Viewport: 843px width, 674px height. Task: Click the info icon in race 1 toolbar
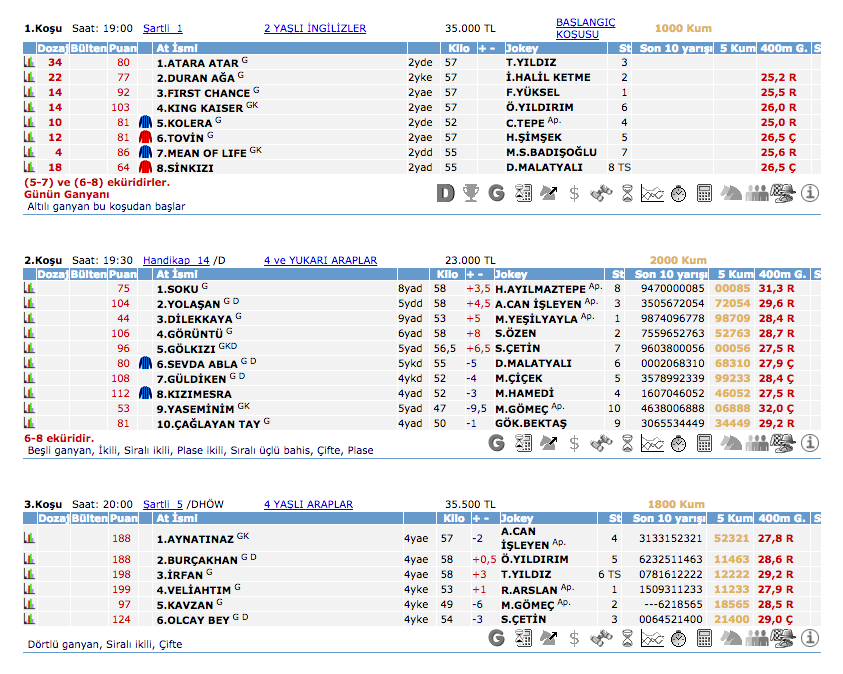pos(810,193)
